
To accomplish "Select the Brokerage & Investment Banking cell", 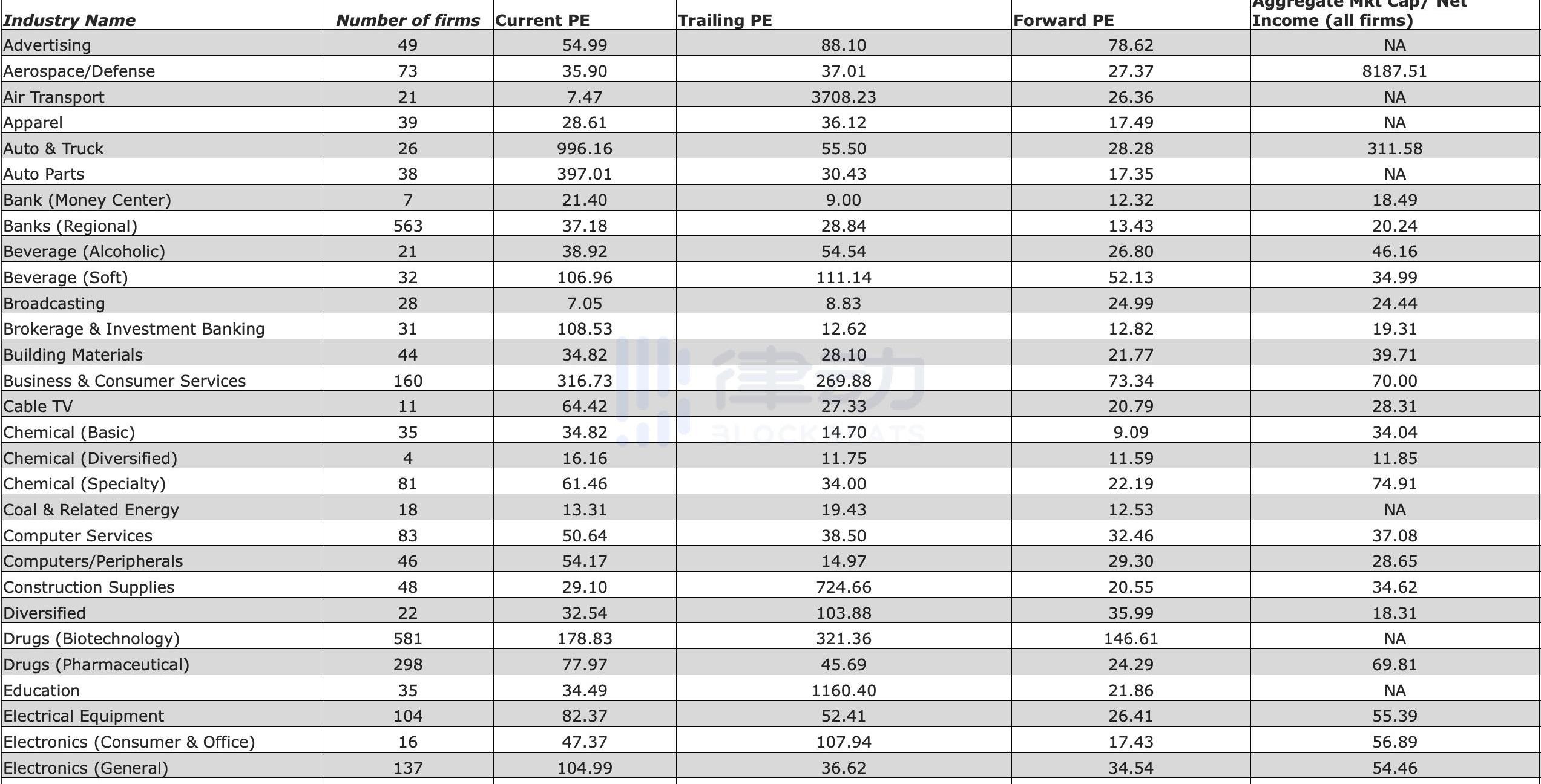I will coord(134,329).
